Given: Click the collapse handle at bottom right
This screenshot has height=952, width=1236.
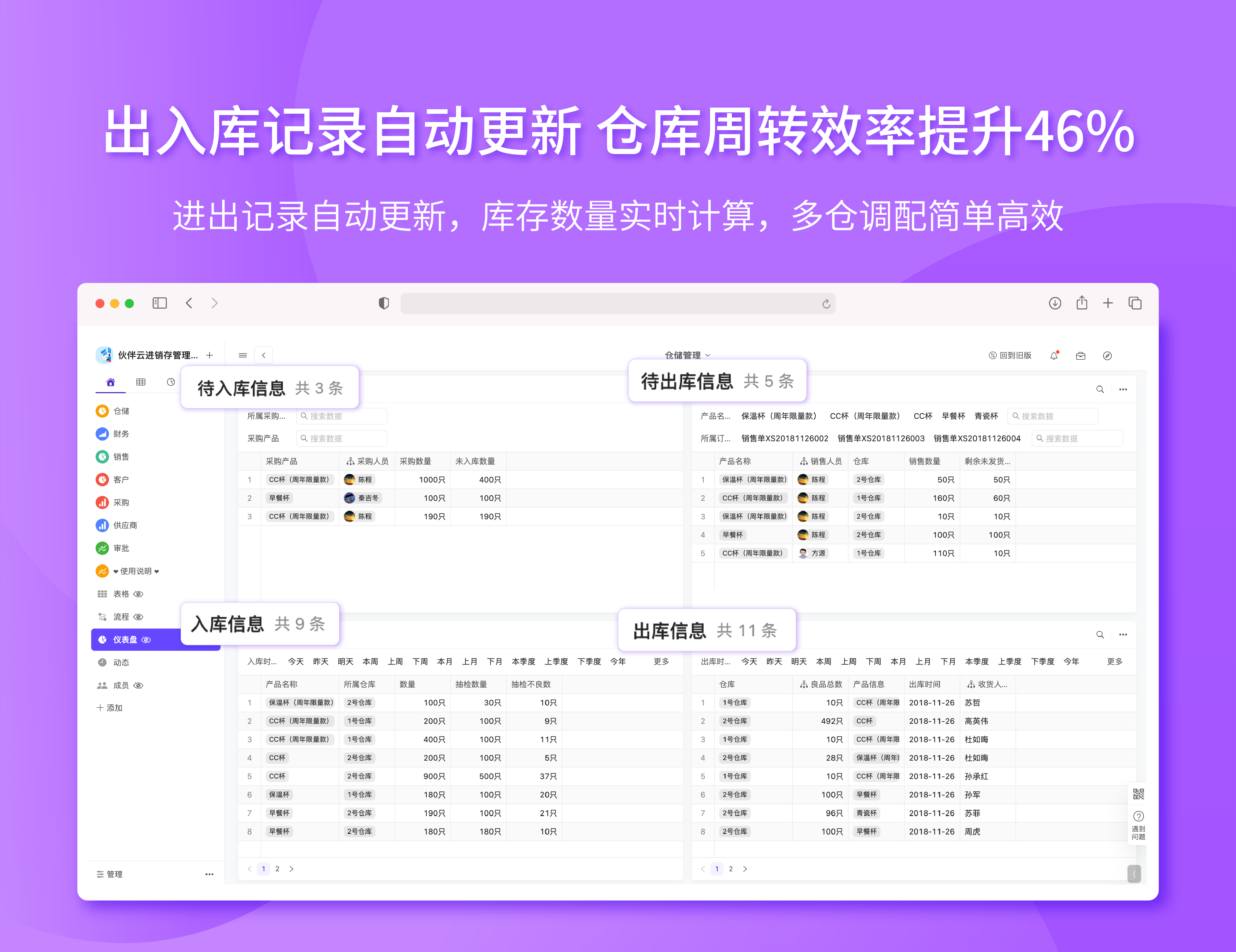Looking at the screenshot, I should tap(1134, 874).
